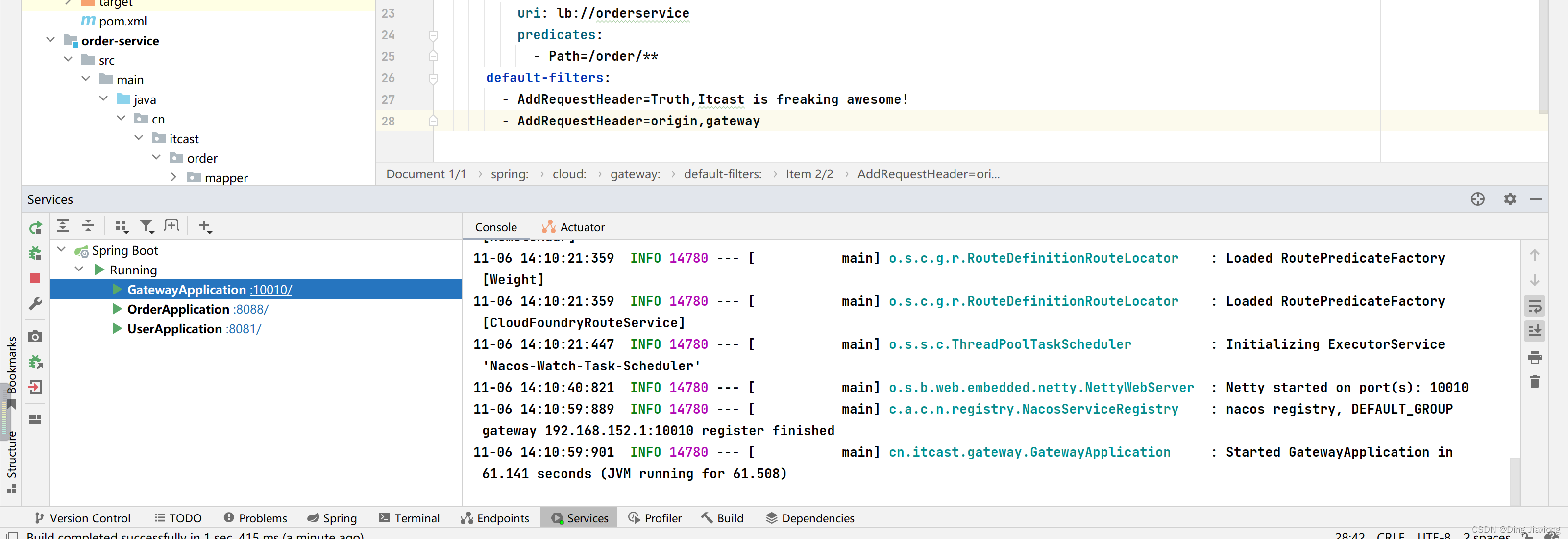Screen dimensions: 1568x539
Task: Select GatewayApplication :10010/ service
Action: (x=210, y=289)
